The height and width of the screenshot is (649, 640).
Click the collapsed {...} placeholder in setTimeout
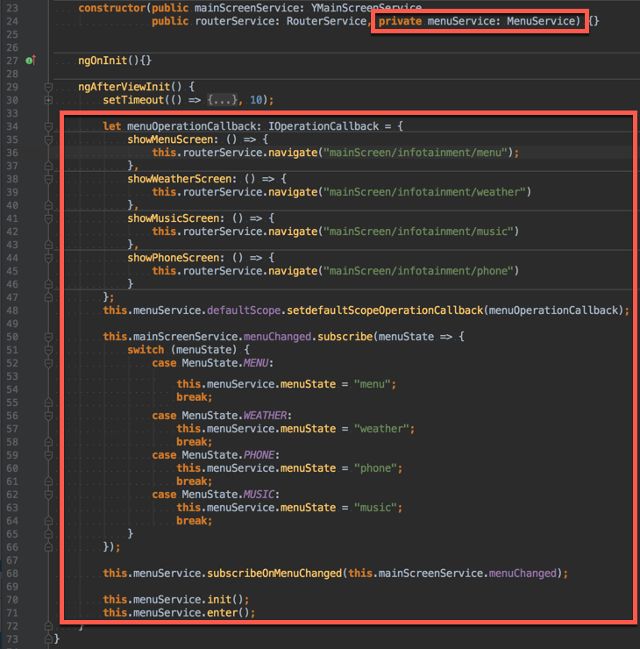pyautogui.click(x=222, y=100)
